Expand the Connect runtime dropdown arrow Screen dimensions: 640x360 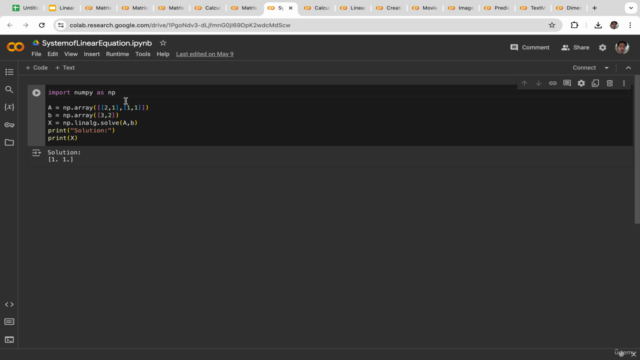click(607, 68)
